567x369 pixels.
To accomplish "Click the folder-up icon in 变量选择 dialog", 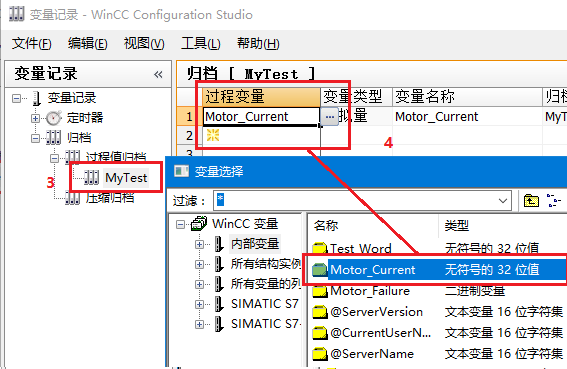I will tap(531, 200).
